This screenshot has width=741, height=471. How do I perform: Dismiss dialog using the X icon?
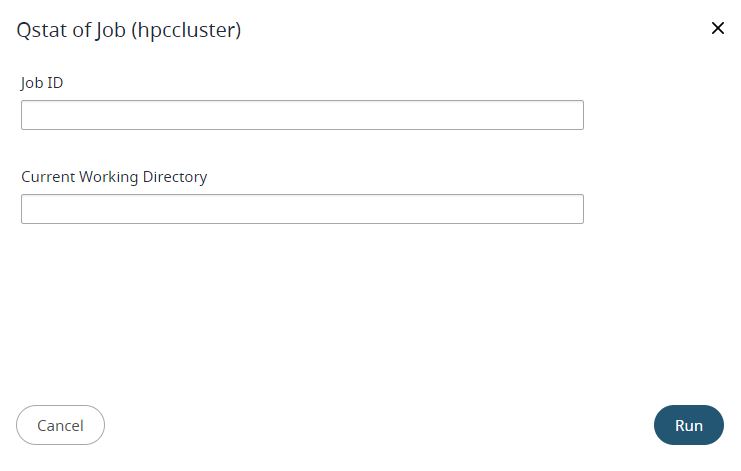point(717,28)
